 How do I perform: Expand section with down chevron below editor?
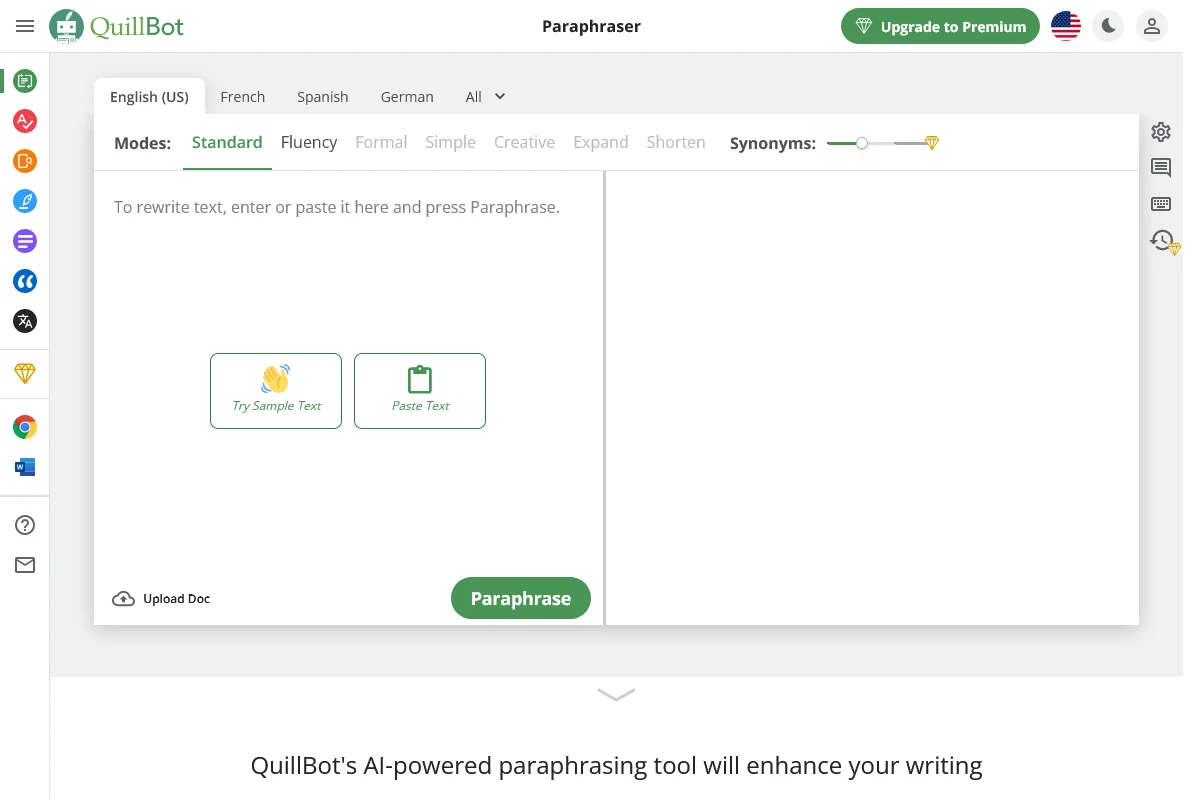click(x=616, y=694)
